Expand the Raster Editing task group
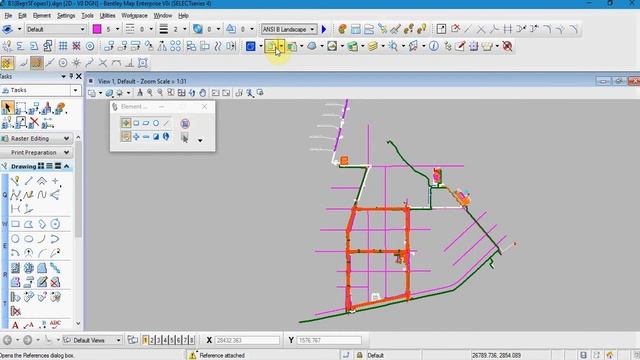 coord(37,139)
